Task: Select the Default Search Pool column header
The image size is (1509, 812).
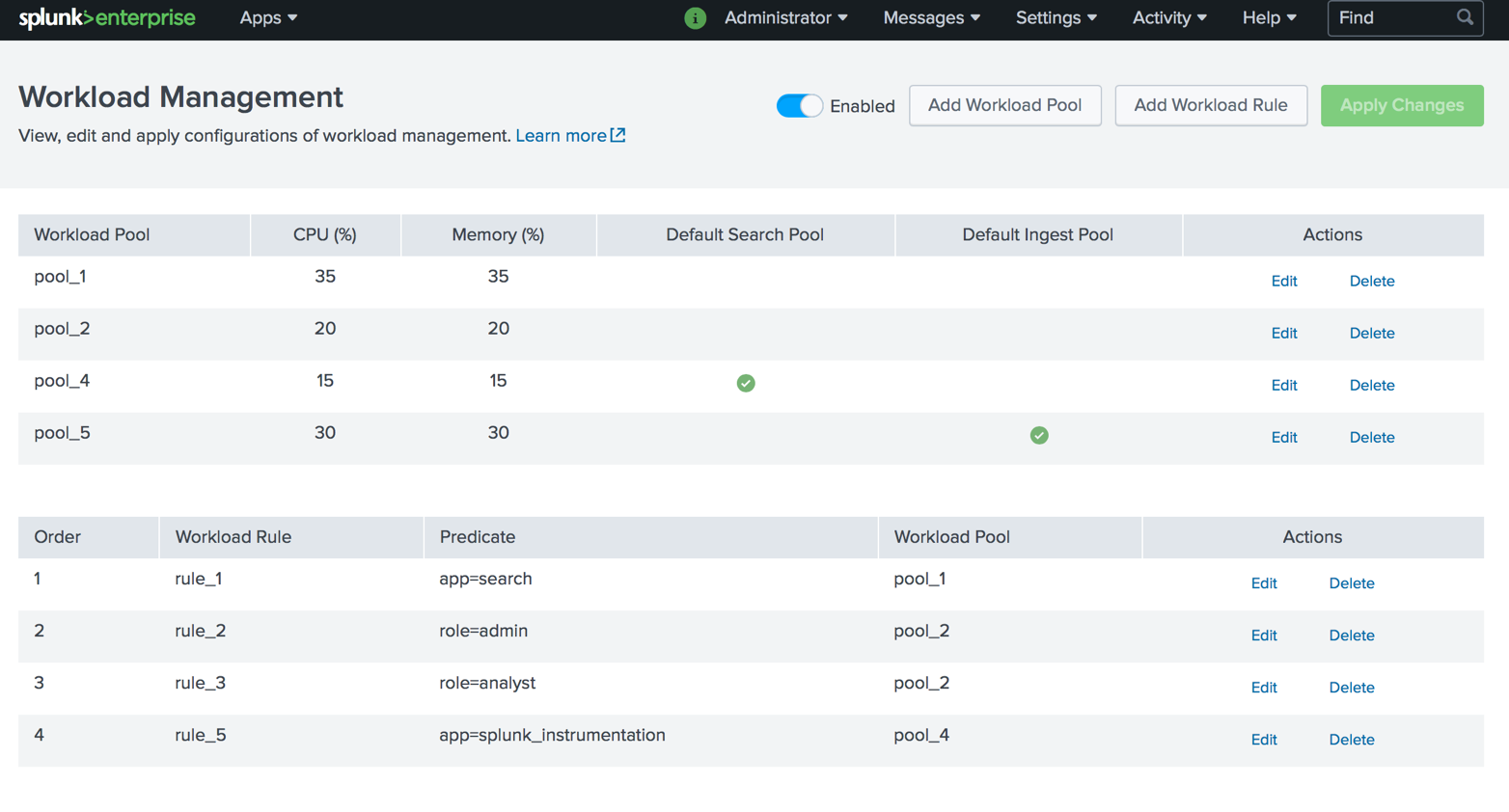Action: (744, 234)
